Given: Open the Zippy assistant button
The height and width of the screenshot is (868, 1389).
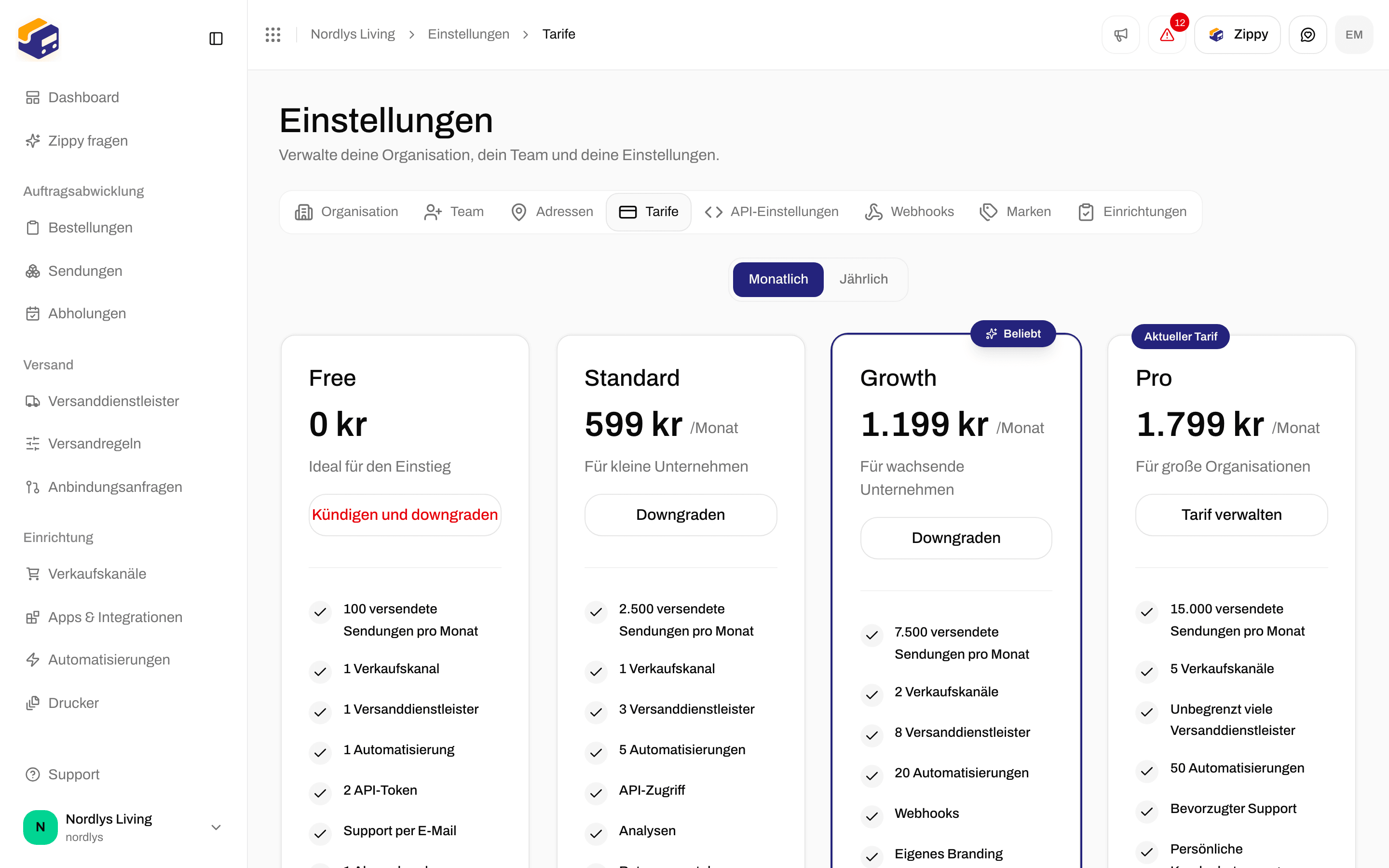Looking at the screenshot, I should 1238,34.
